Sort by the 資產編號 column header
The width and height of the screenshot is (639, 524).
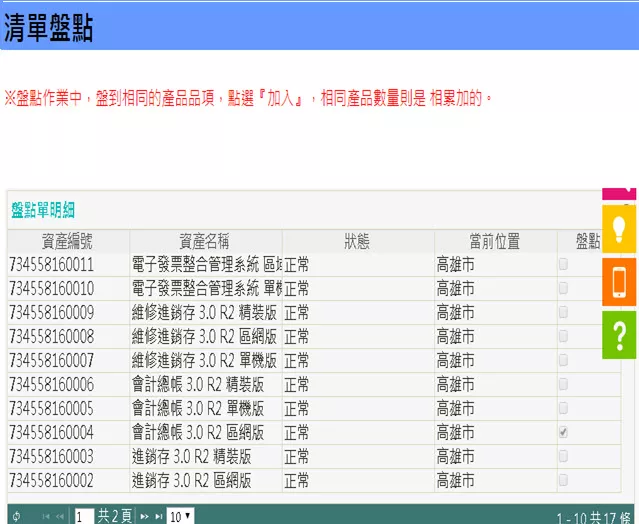[x=67, y=241]
